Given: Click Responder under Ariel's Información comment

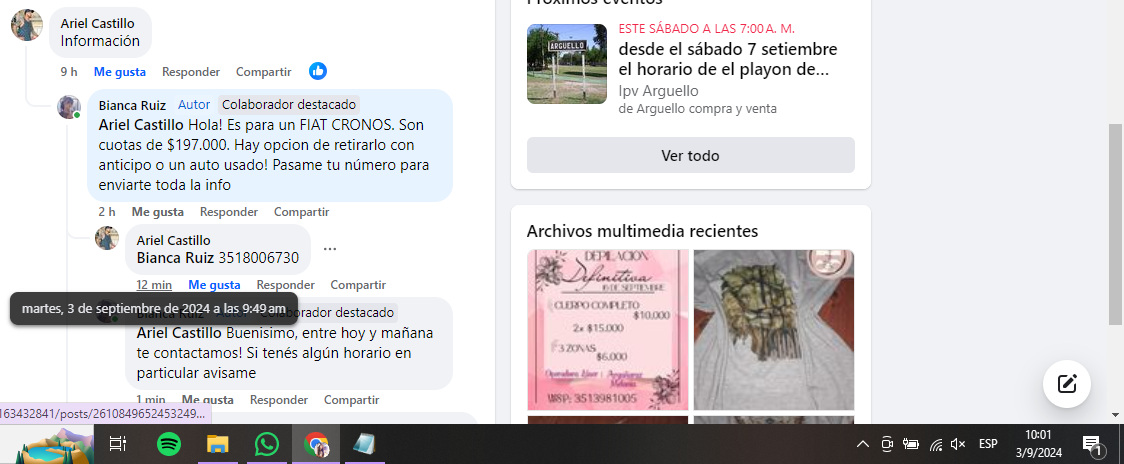Looking at the screenshot, I should pos(191,72).
